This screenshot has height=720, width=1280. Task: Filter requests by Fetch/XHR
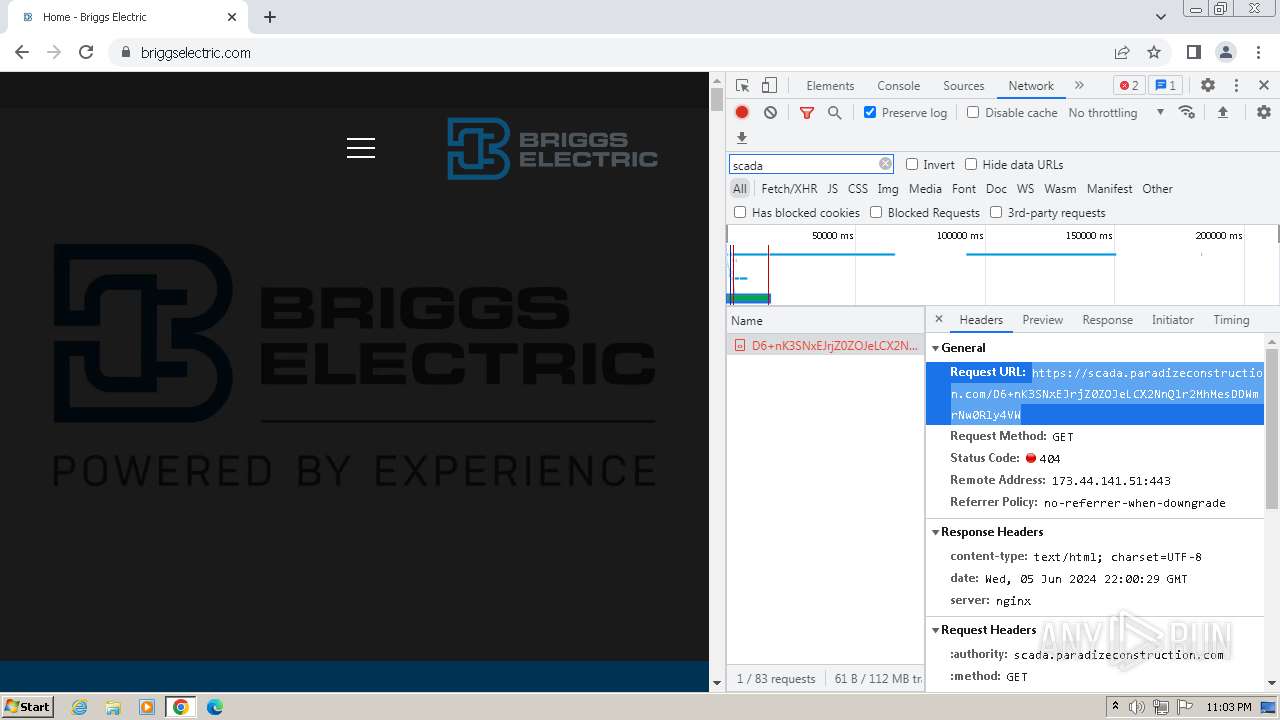pyautogui.click(x=789, y=189)
